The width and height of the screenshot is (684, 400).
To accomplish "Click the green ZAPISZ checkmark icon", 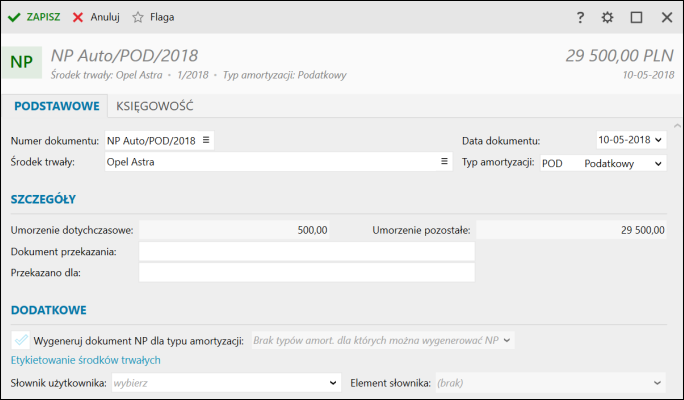I will (x=14, y=17).
